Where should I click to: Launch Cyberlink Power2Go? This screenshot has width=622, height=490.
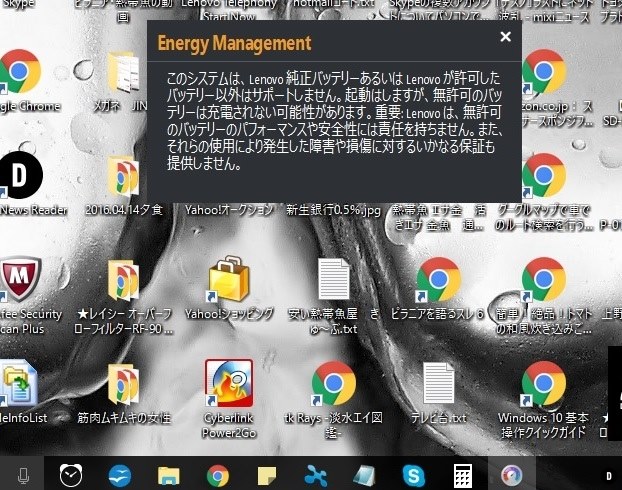[229, 383]
